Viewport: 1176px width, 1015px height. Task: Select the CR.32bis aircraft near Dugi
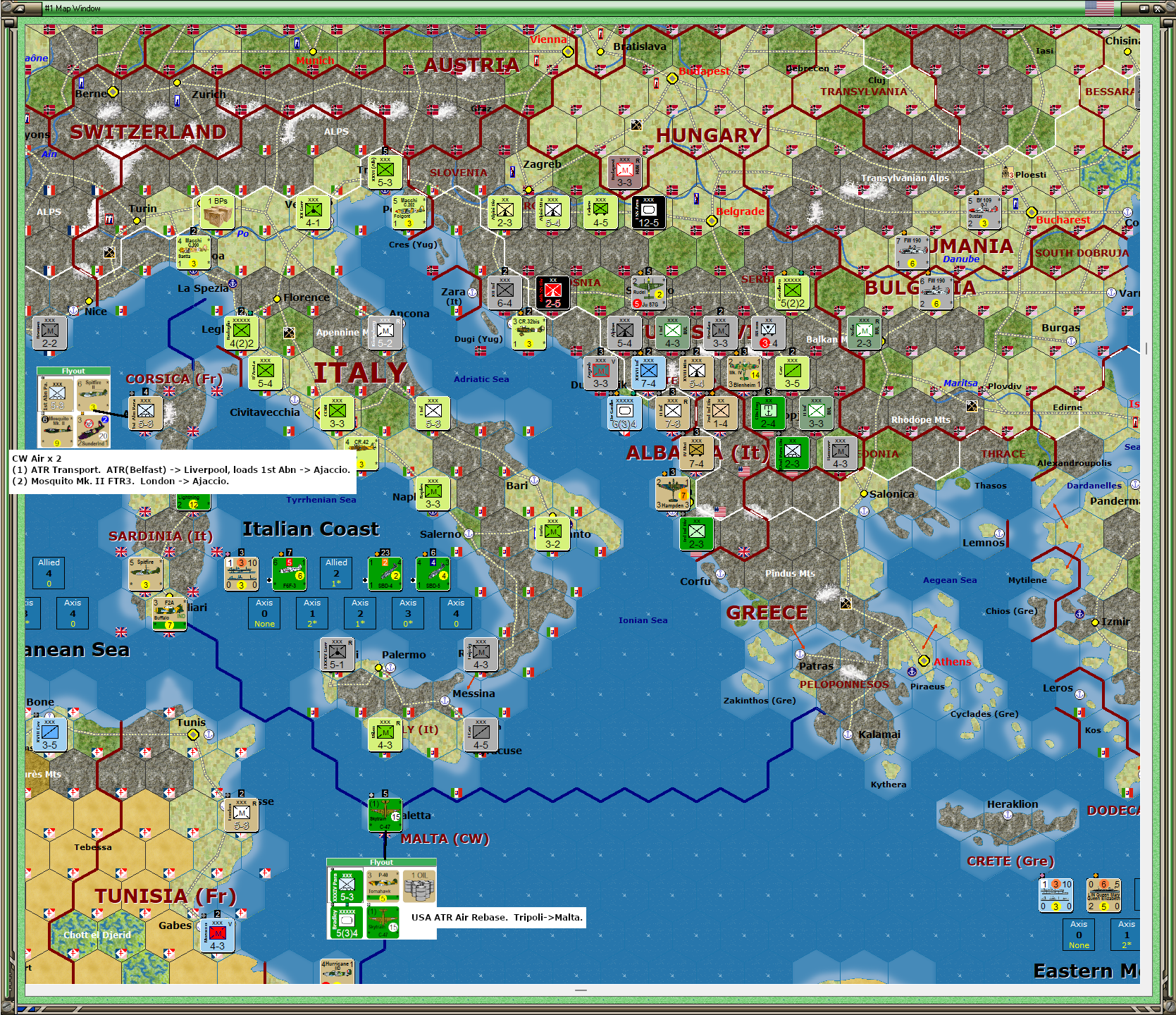[x=528, y=333]
